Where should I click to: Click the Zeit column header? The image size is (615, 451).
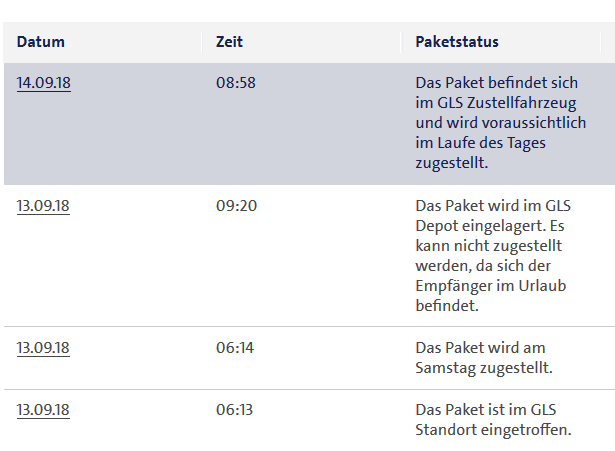pos(229,42)
